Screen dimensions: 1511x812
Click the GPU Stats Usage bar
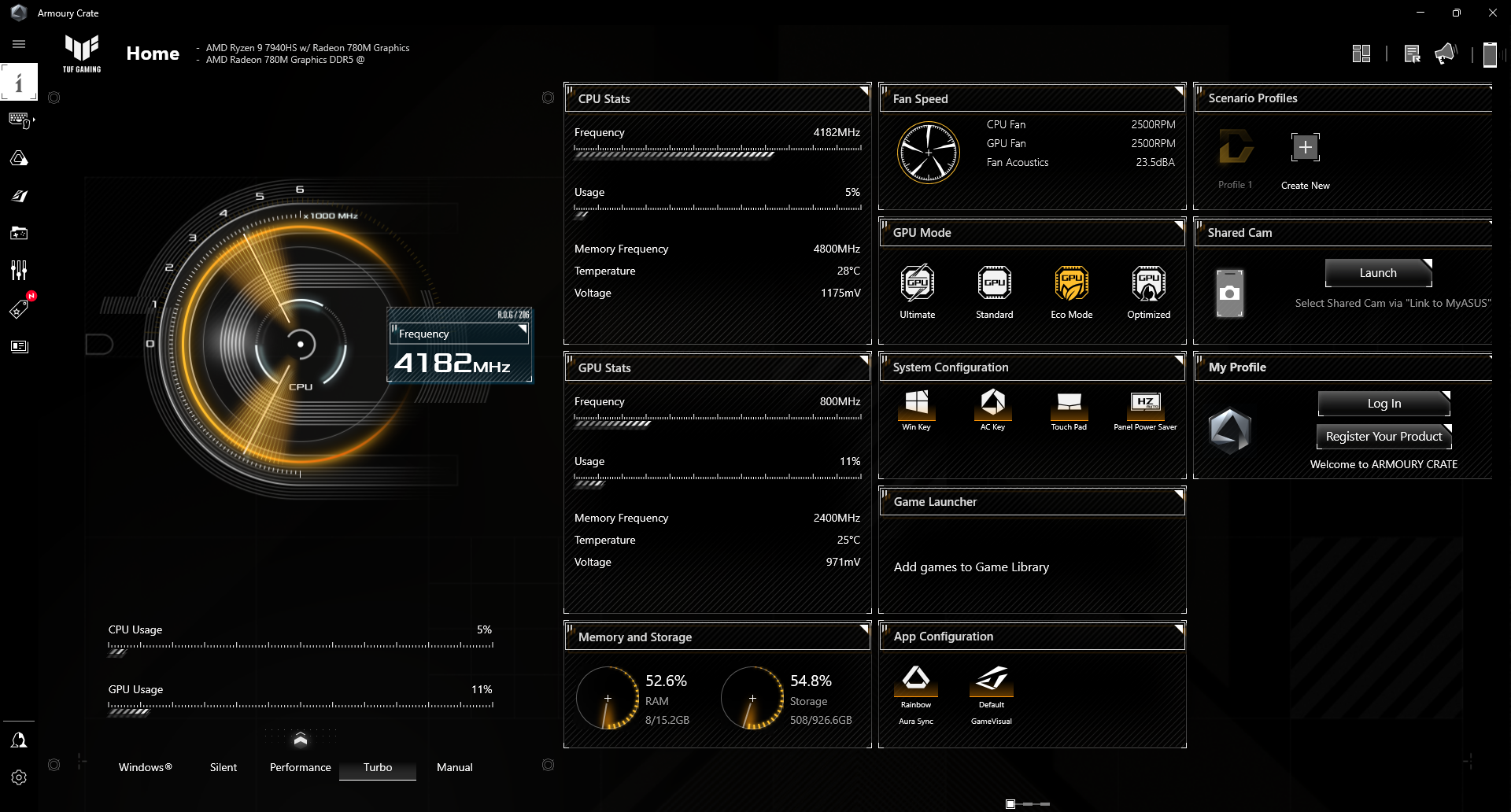tap(718, 479)
